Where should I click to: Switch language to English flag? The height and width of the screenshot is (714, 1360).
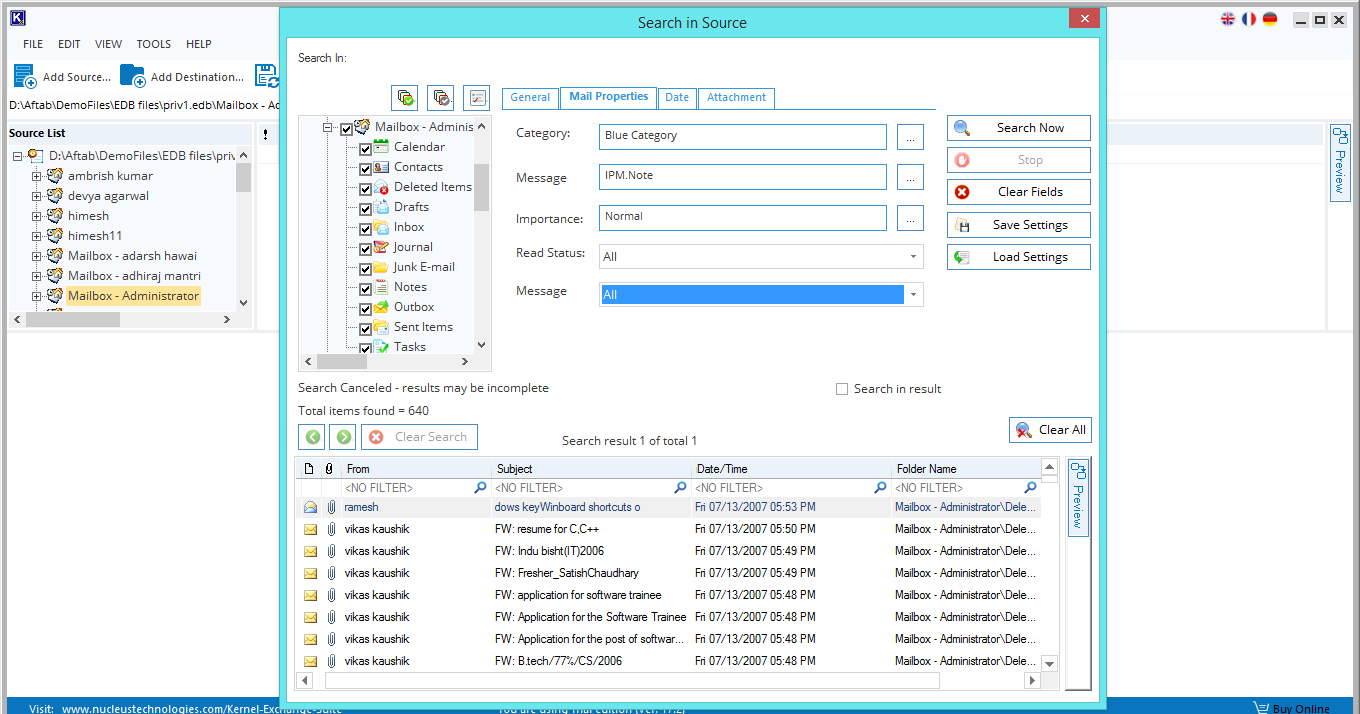pos(1228,19)
